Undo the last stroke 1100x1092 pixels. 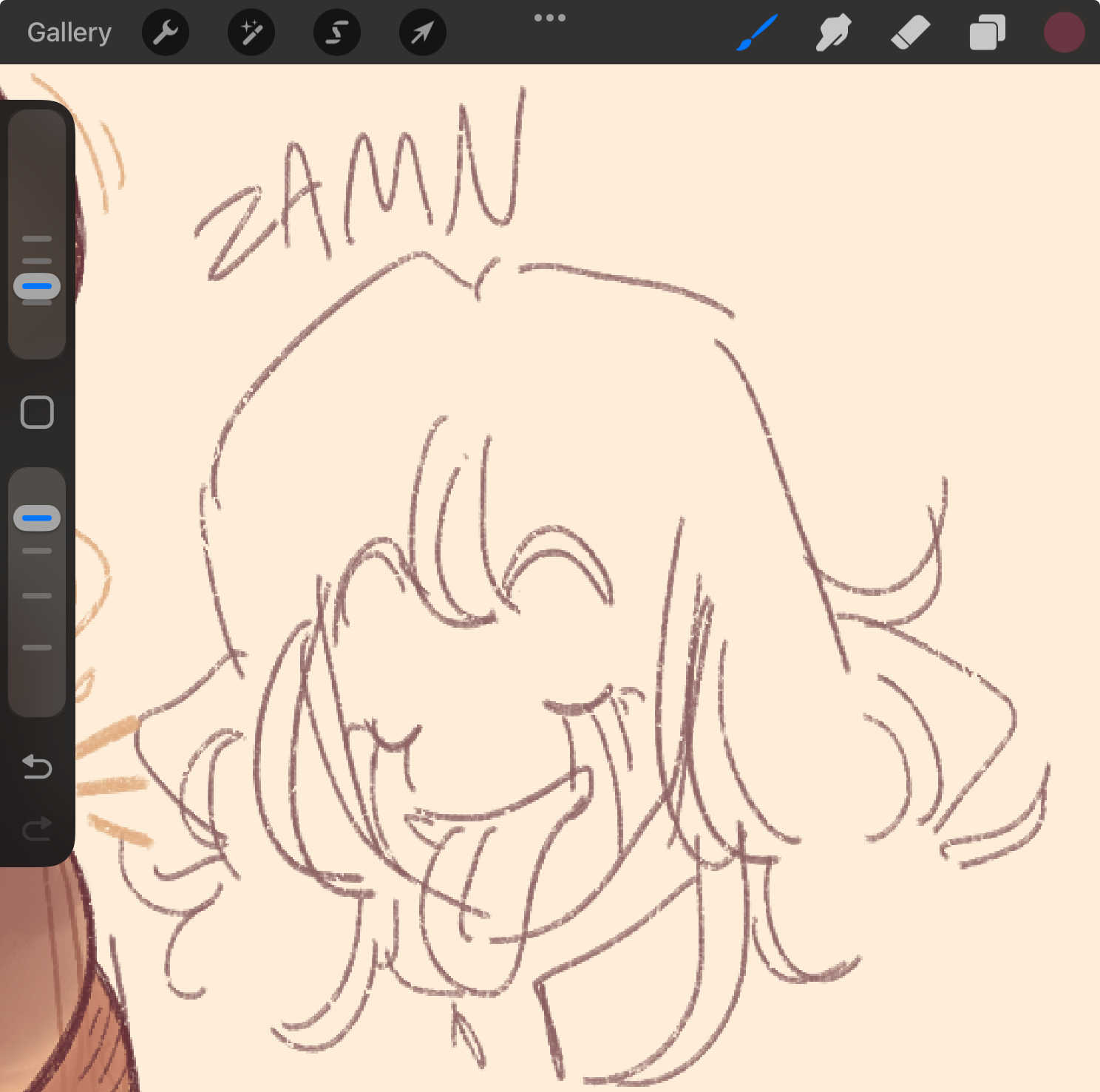coord(37,767)
